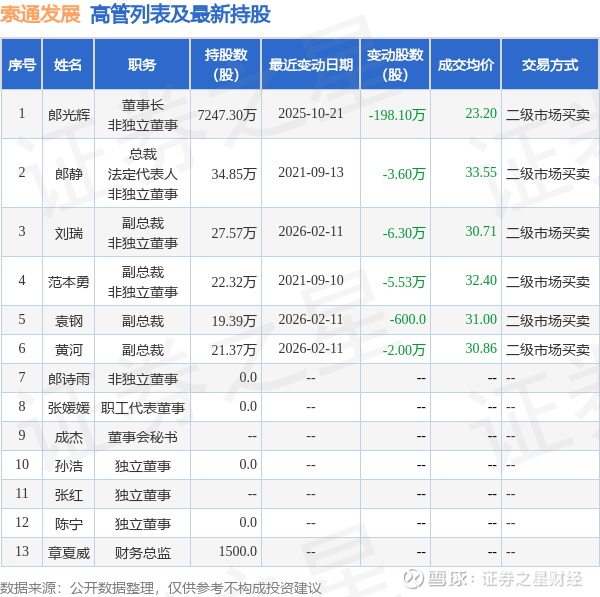Click the 高管列表及最新持股 heading
The image size is (600, 597).
pos(180,14)
